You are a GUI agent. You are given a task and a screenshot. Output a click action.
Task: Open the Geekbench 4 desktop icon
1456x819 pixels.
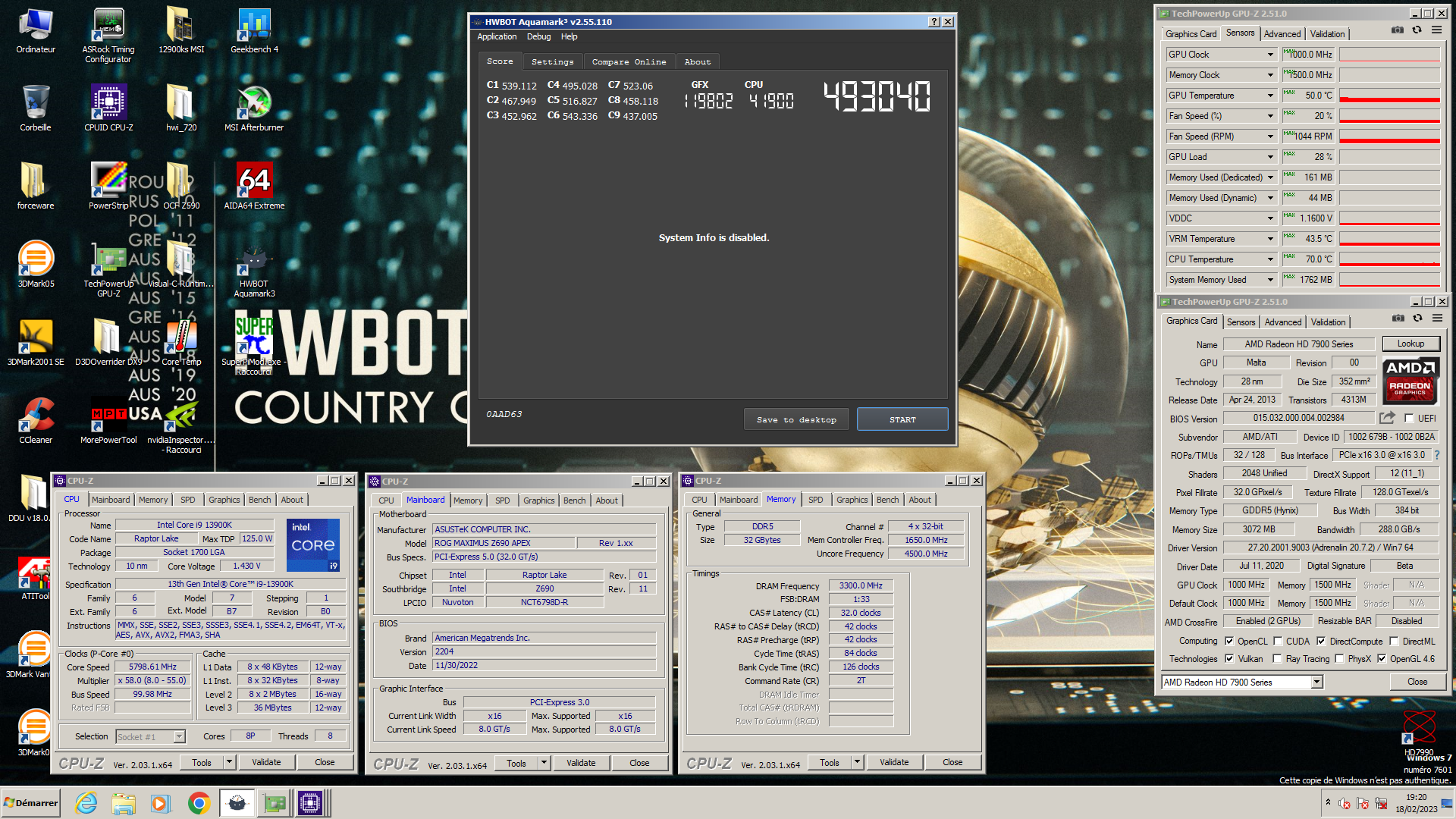coord(254,30)
